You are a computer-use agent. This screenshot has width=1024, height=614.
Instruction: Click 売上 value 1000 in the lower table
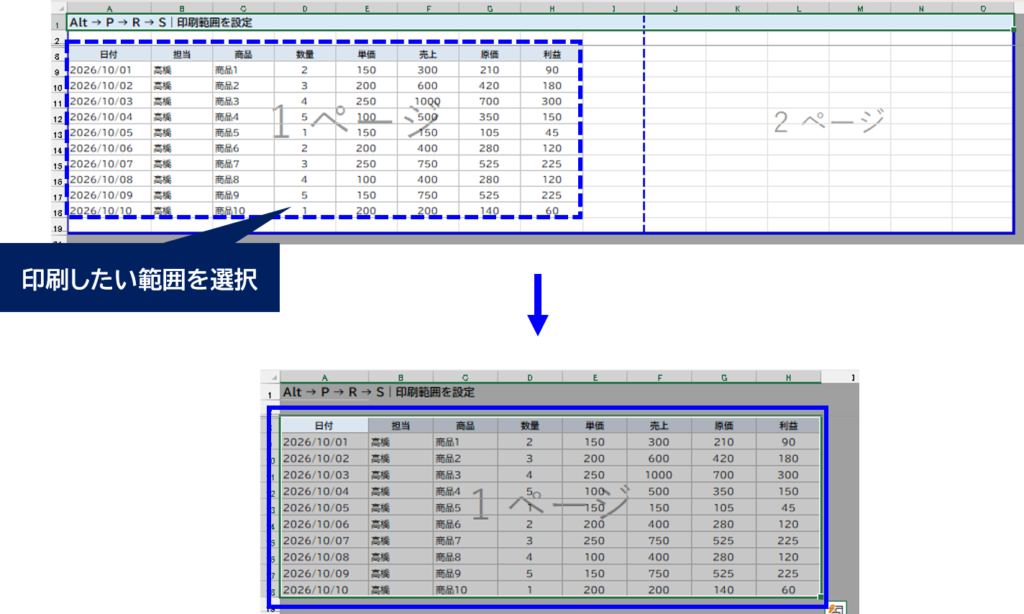[659, 475]
